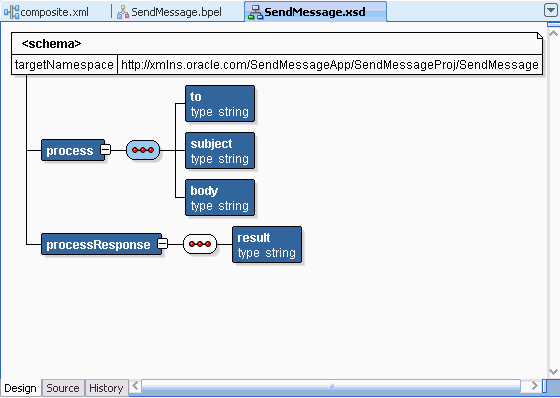Click the dog-ear corner of schema box
Screen dimensions: 560x398
click(x=540, y=36)
